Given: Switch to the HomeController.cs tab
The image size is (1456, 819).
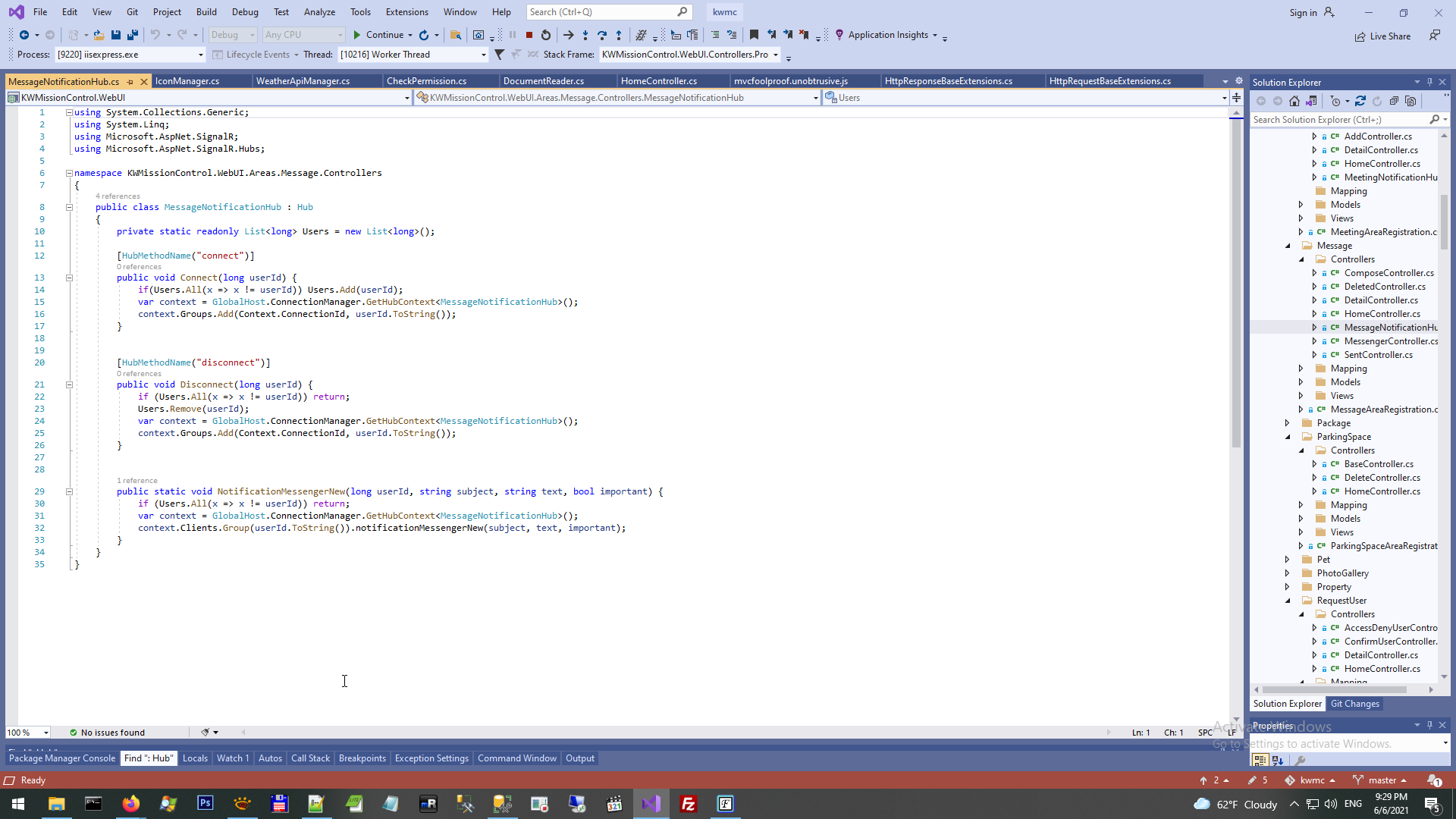Looking at the screenshot, I should [658, 81].
